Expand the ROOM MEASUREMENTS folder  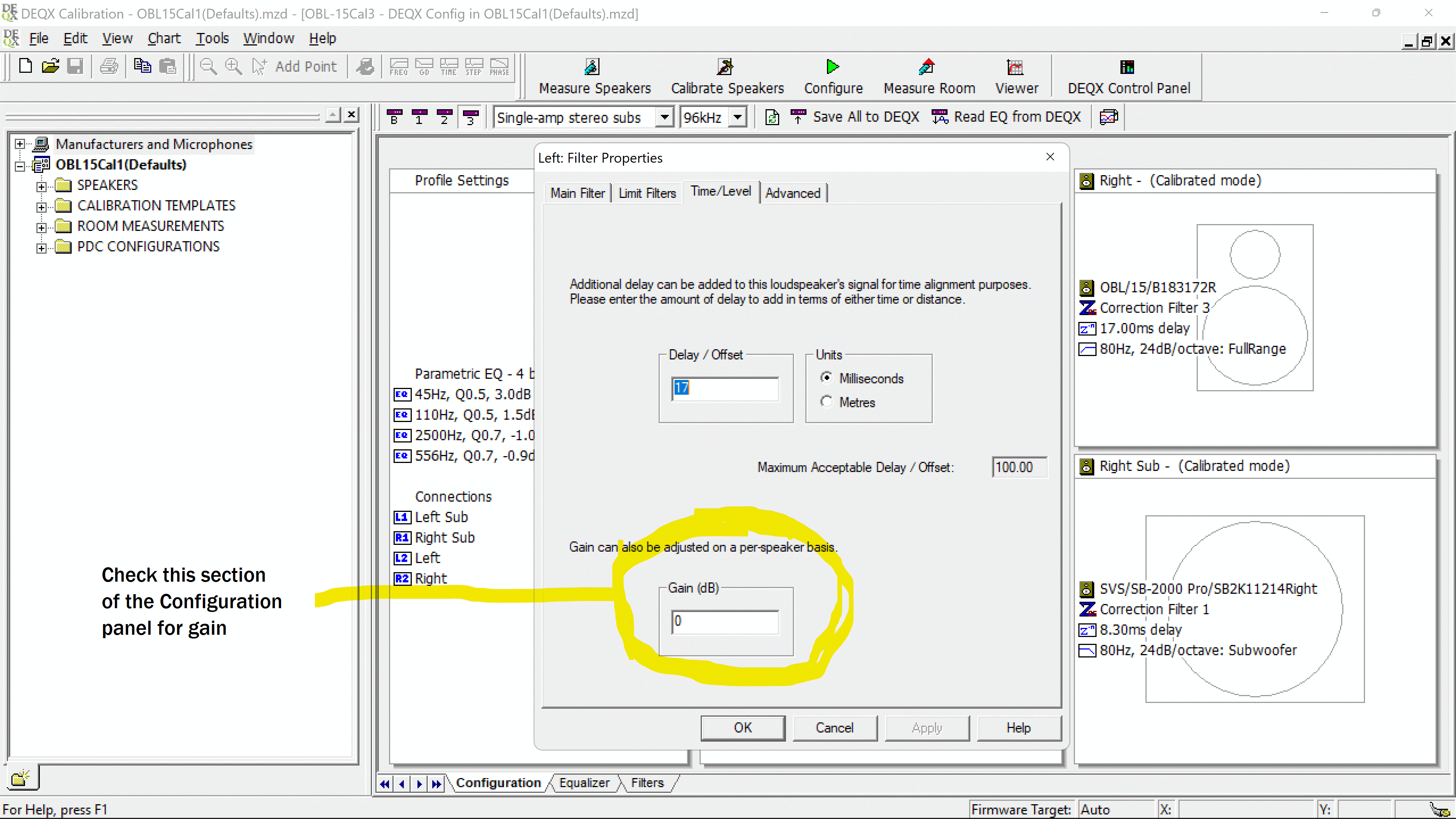pos(41,227)
